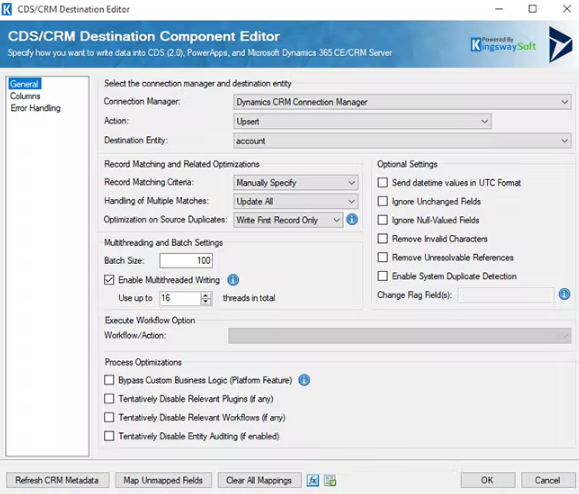Open info tip for Optimization on Source Duplicates
The width and height of the screenshot is (579, 494).
tap(352, 220)
